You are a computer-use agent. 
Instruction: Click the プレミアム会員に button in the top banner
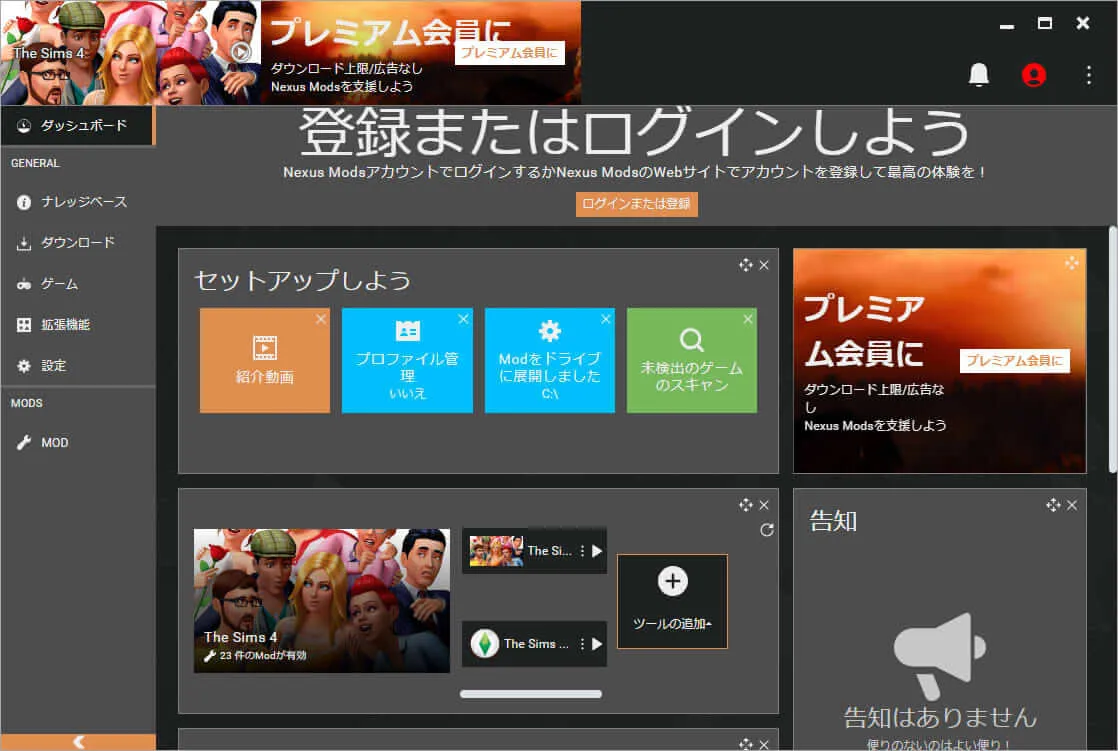point(510,53)
